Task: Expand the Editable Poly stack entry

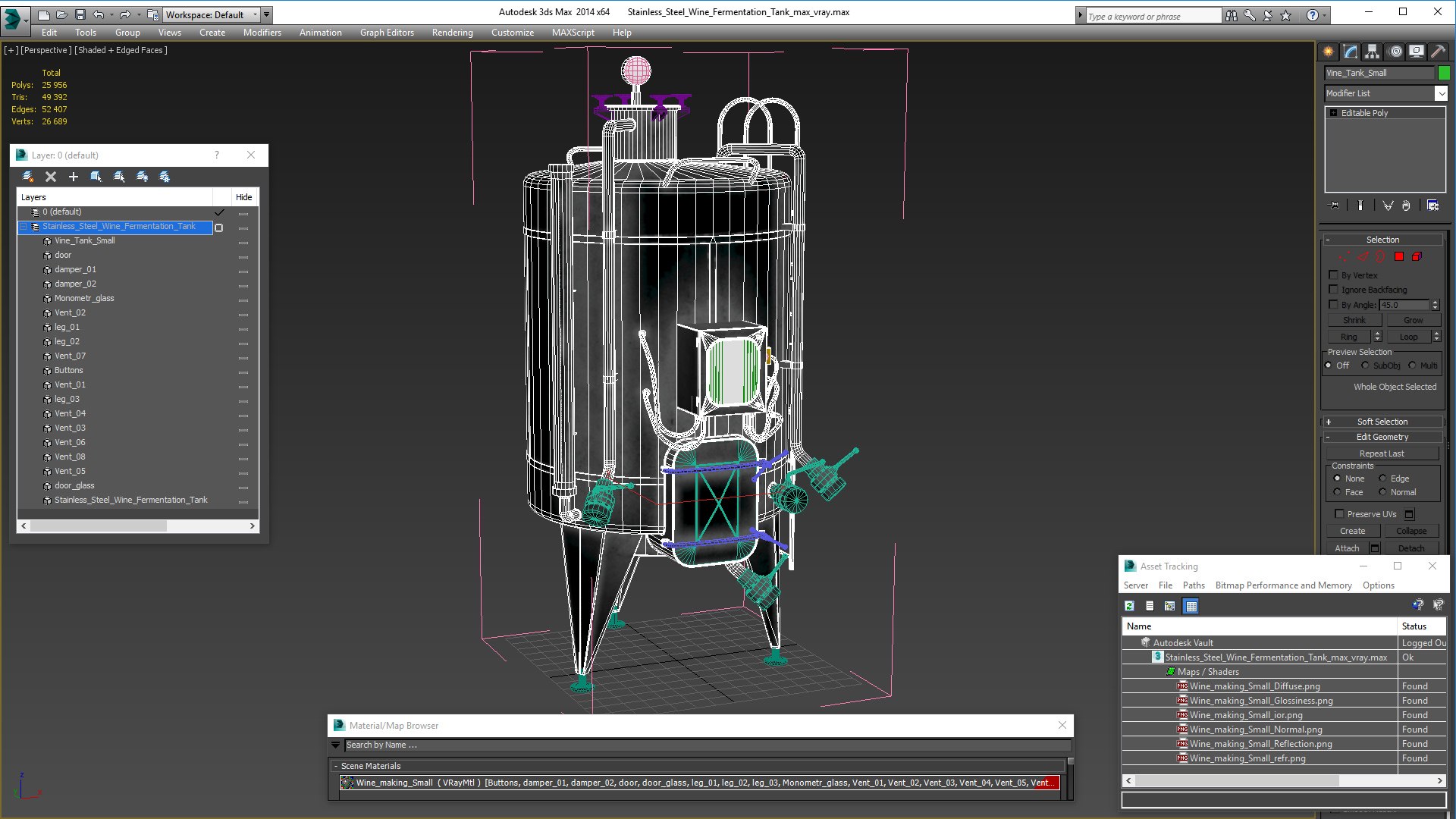Action: (1334, 113)
